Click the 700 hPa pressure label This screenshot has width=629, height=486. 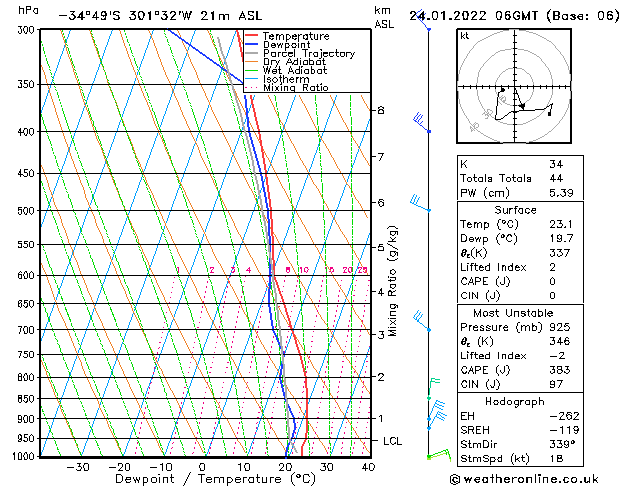pyautogui.click(x=26, y=330)
